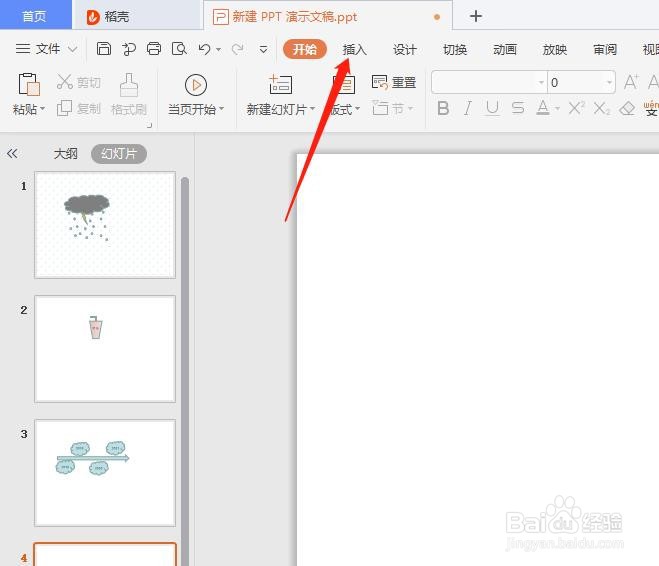
Task: Click the clear formatting eraser icon
Action: coord(627,108)
